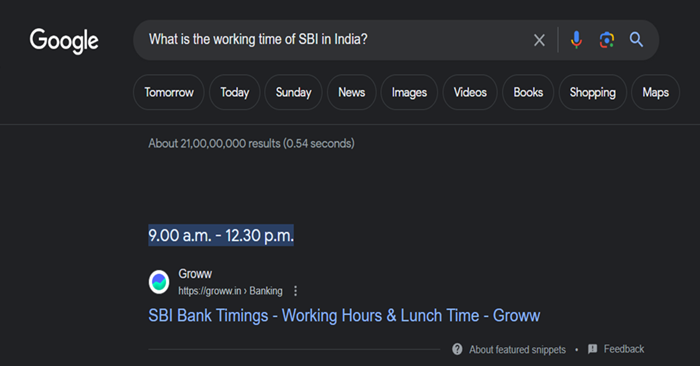Open the SBI Bank Timings Groww link
Image resolution: width=700 pixels, height=366 pixels.
click(x=344, y=316)
